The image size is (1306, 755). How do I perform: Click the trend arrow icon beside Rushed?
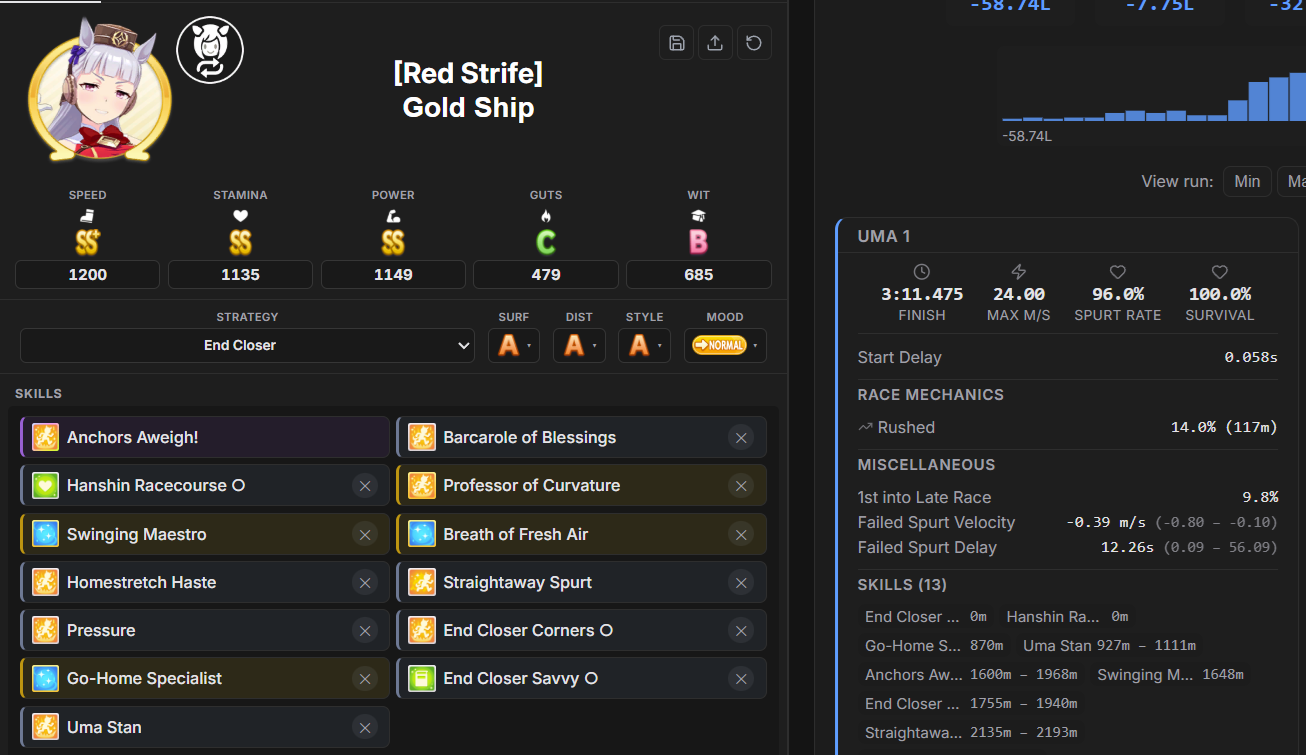865,427
